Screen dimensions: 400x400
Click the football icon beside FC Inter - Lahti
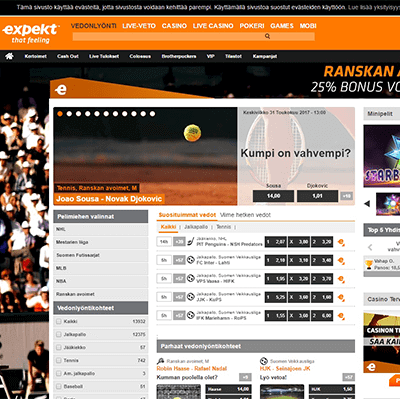tap(191, 260)
